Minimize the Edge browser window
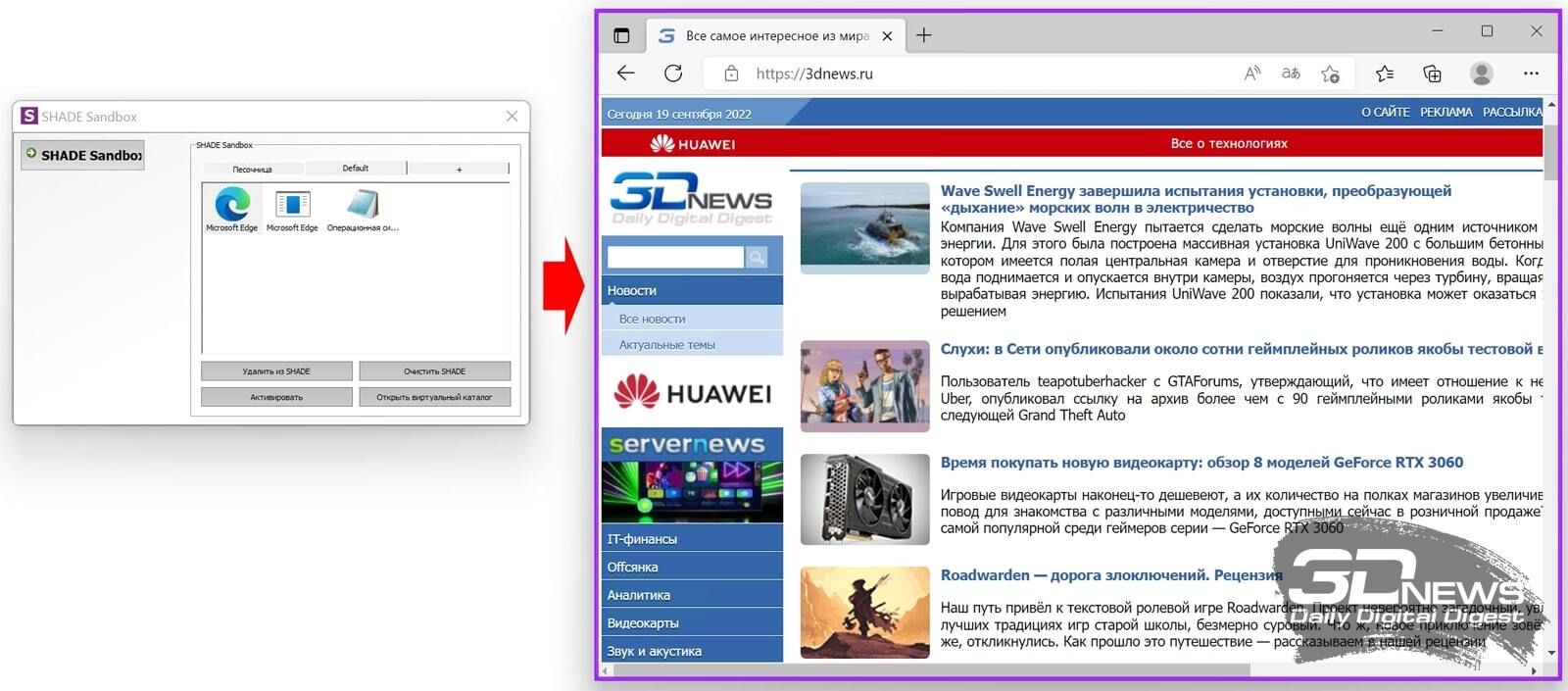Screen dimensions: 1568x691 pos(1438,31)
